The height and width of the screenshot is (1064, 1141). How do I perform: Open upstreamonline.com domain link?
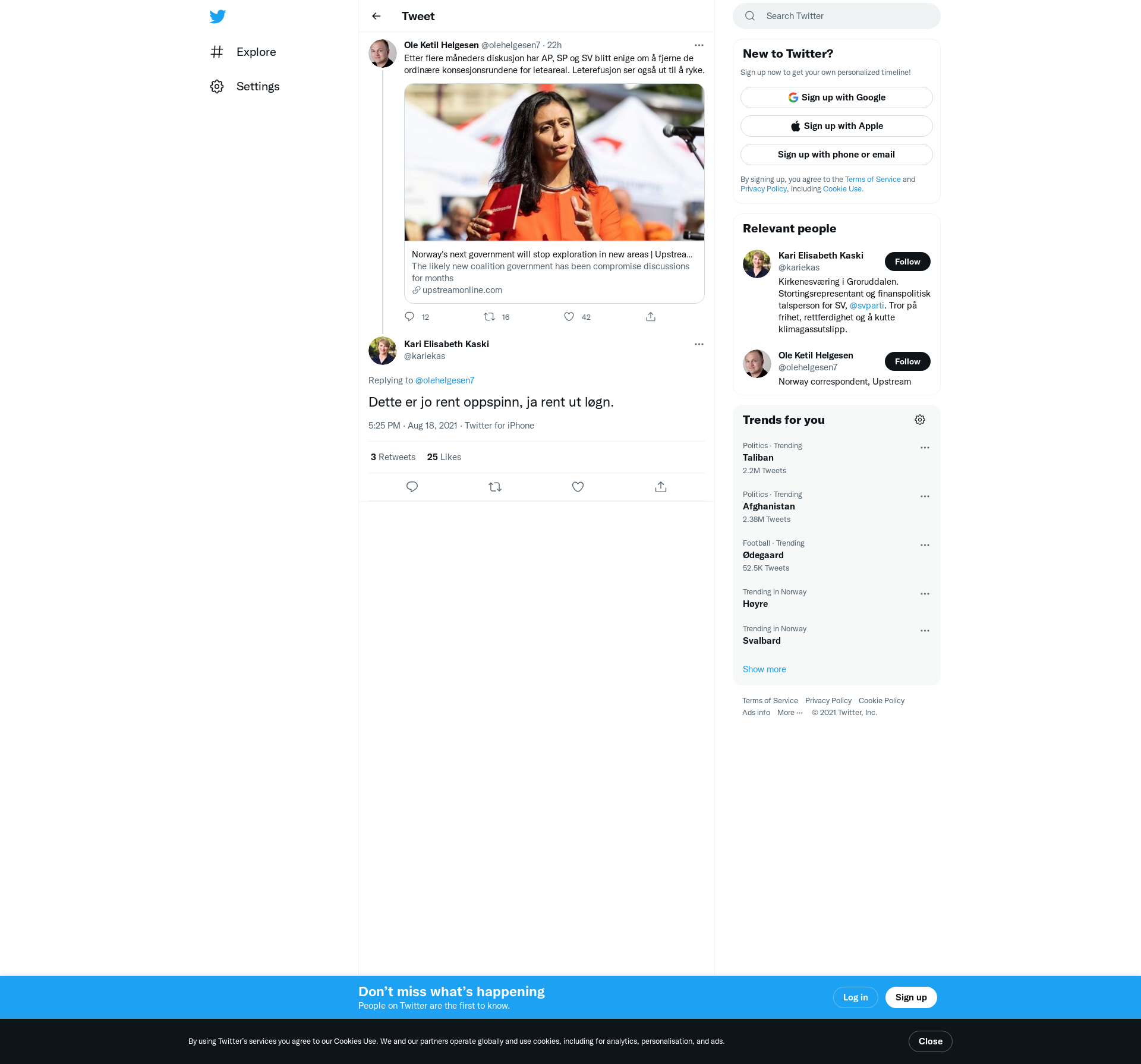tap(462, 290)
